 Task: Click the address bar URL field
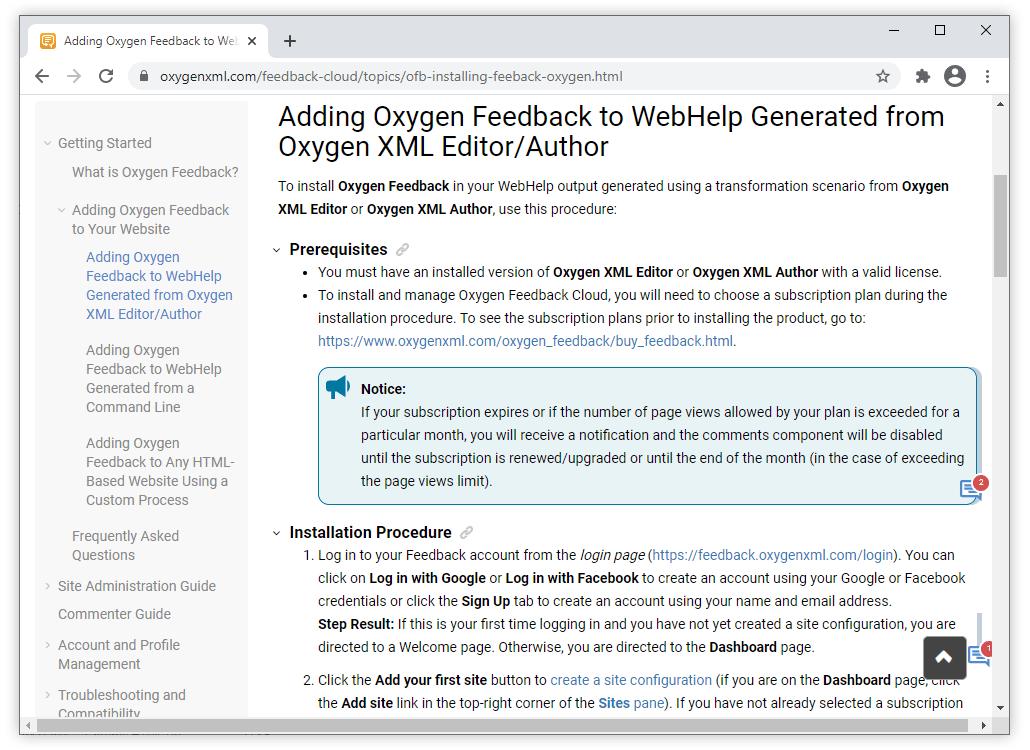click(x=512, y=76)
